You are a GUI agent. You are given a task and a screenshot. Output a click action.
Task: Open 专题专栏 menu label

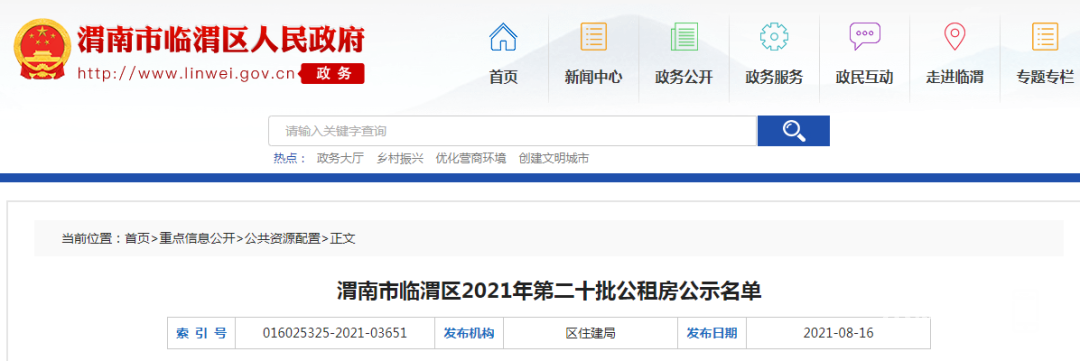pos(1045,77)
